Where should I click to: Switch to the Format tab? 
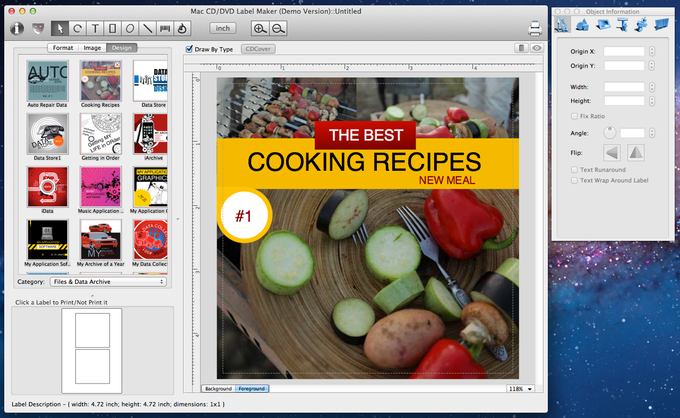click(x=63, y=48)
